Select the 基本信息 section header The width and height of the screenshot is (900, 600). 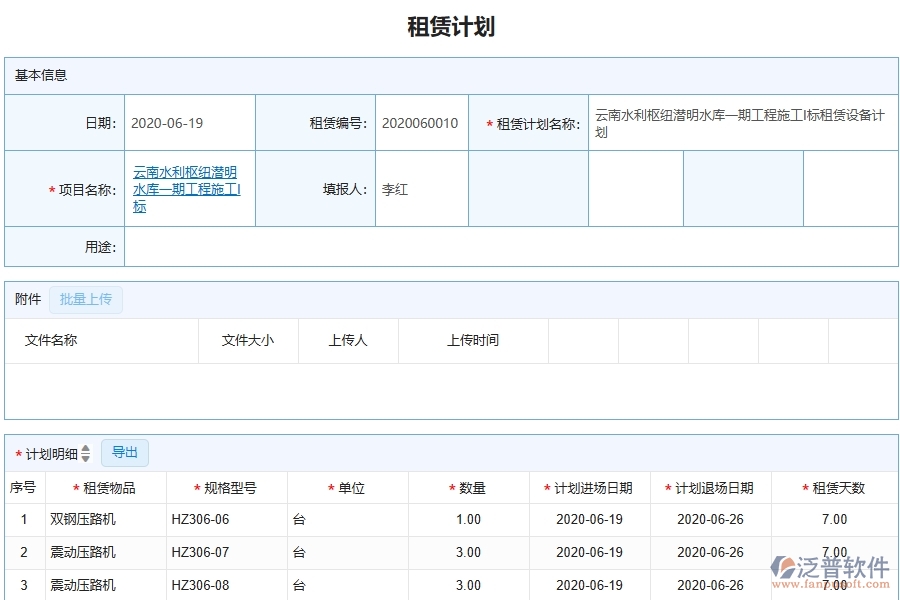point(38,75)
